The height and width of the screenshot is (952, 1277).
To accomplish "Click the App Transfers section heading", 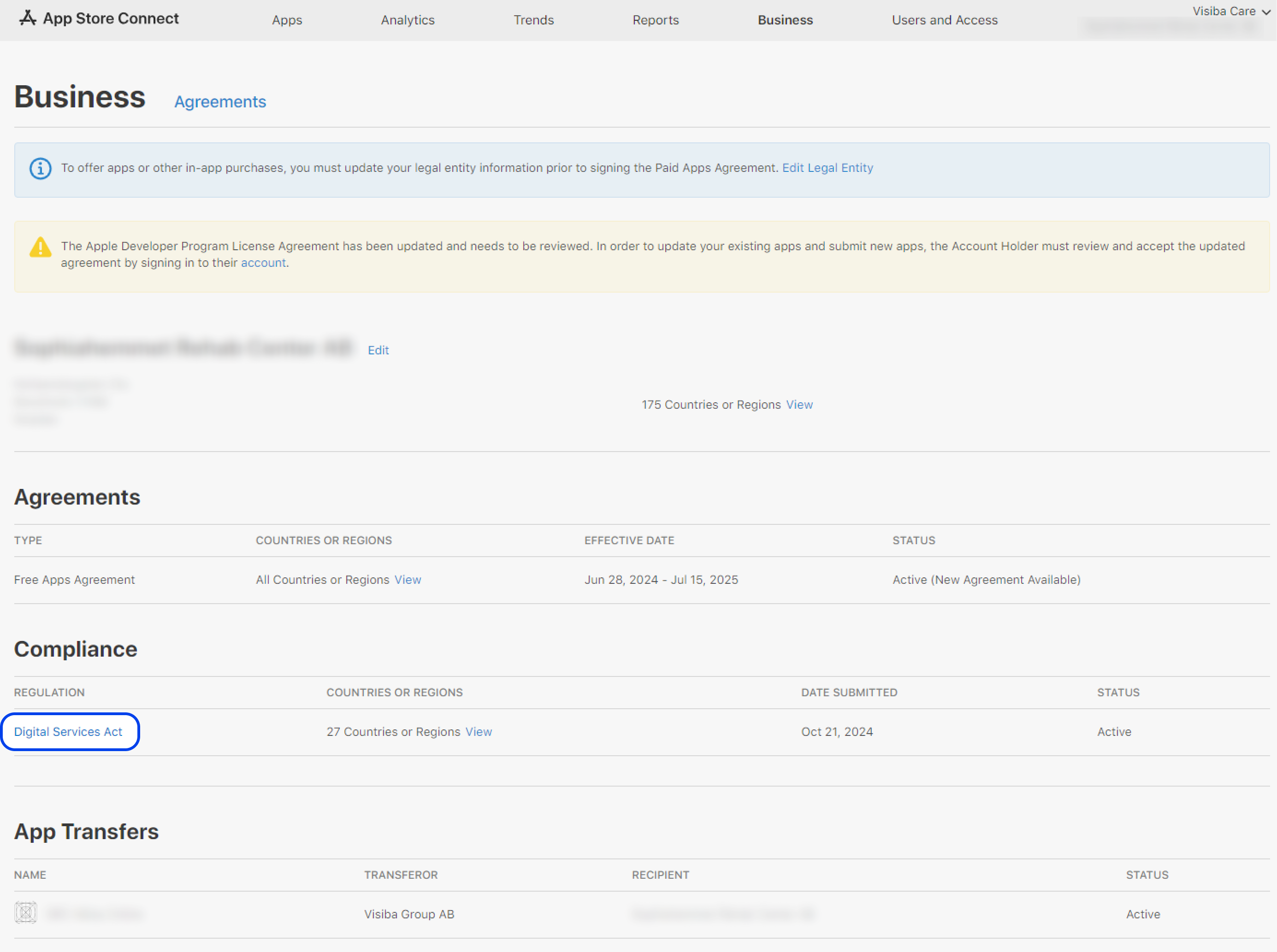I will tap(86, 832).
